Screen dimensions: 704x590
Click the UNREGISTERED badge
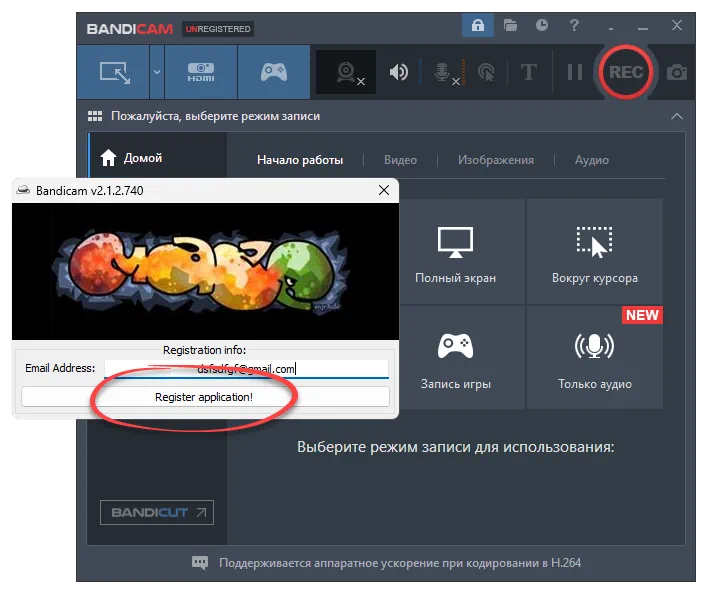click(x=218, y=29)
